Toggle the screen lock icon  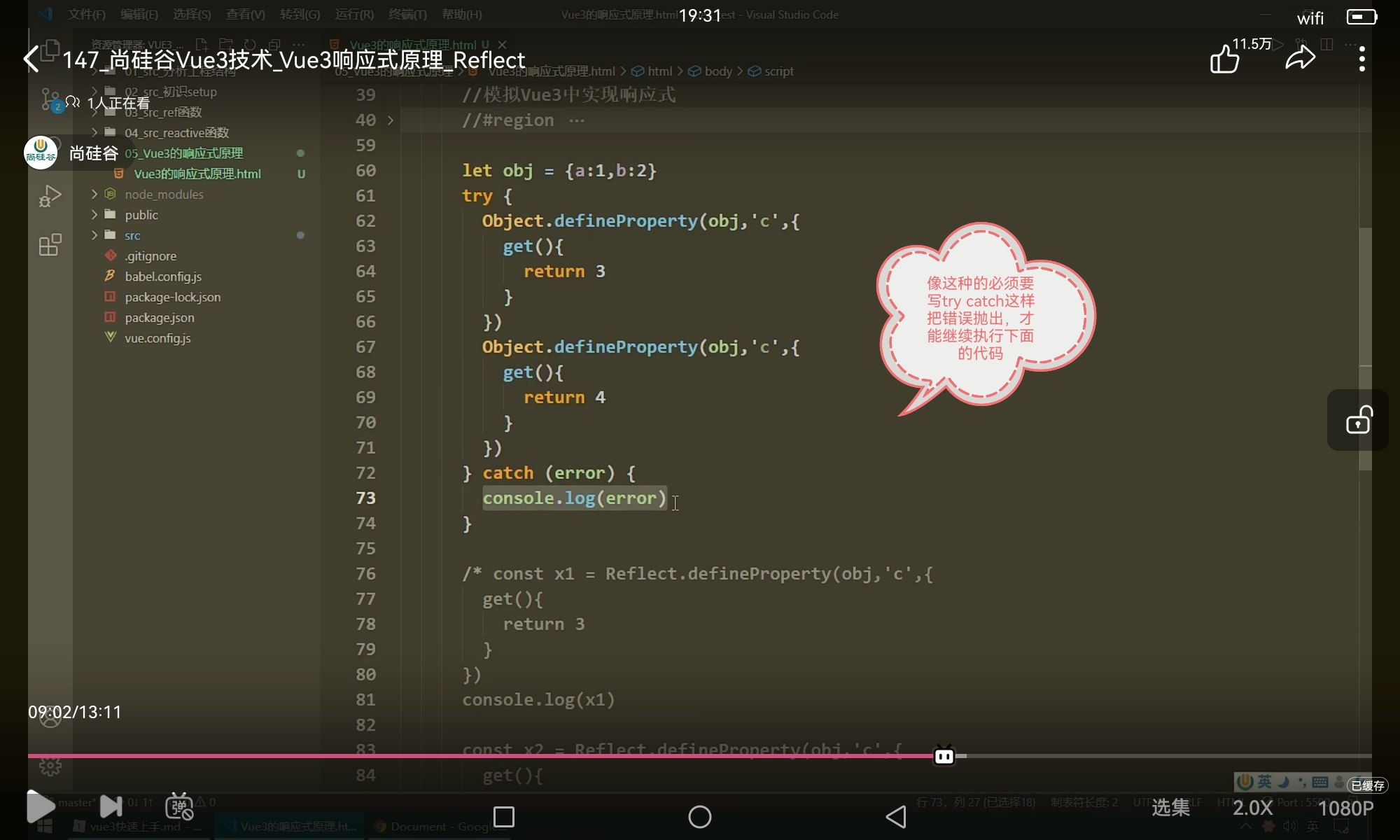click(x=1358, y=420)
